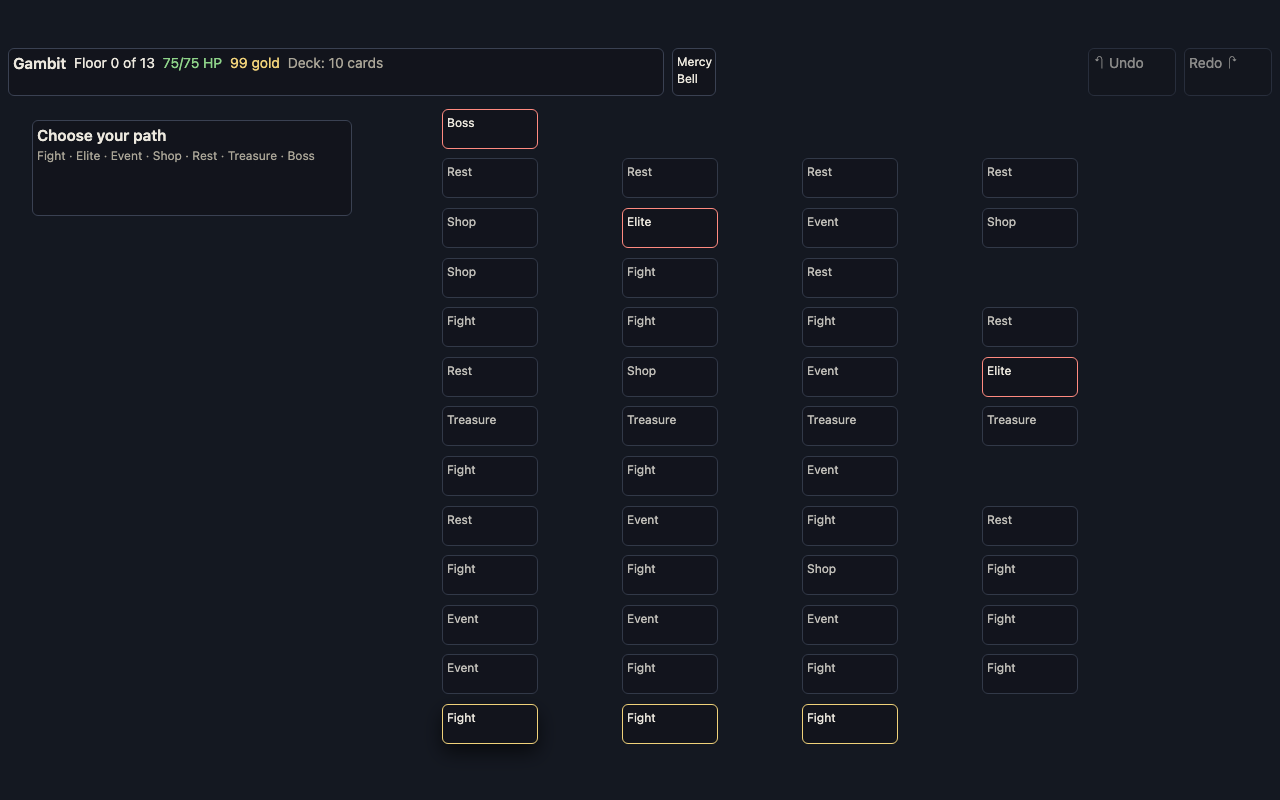The width and height of the screenshot is (1280, 800).
Task: Choose the rightmost highlighted Fight node
Action: click(x=850, y=724)
